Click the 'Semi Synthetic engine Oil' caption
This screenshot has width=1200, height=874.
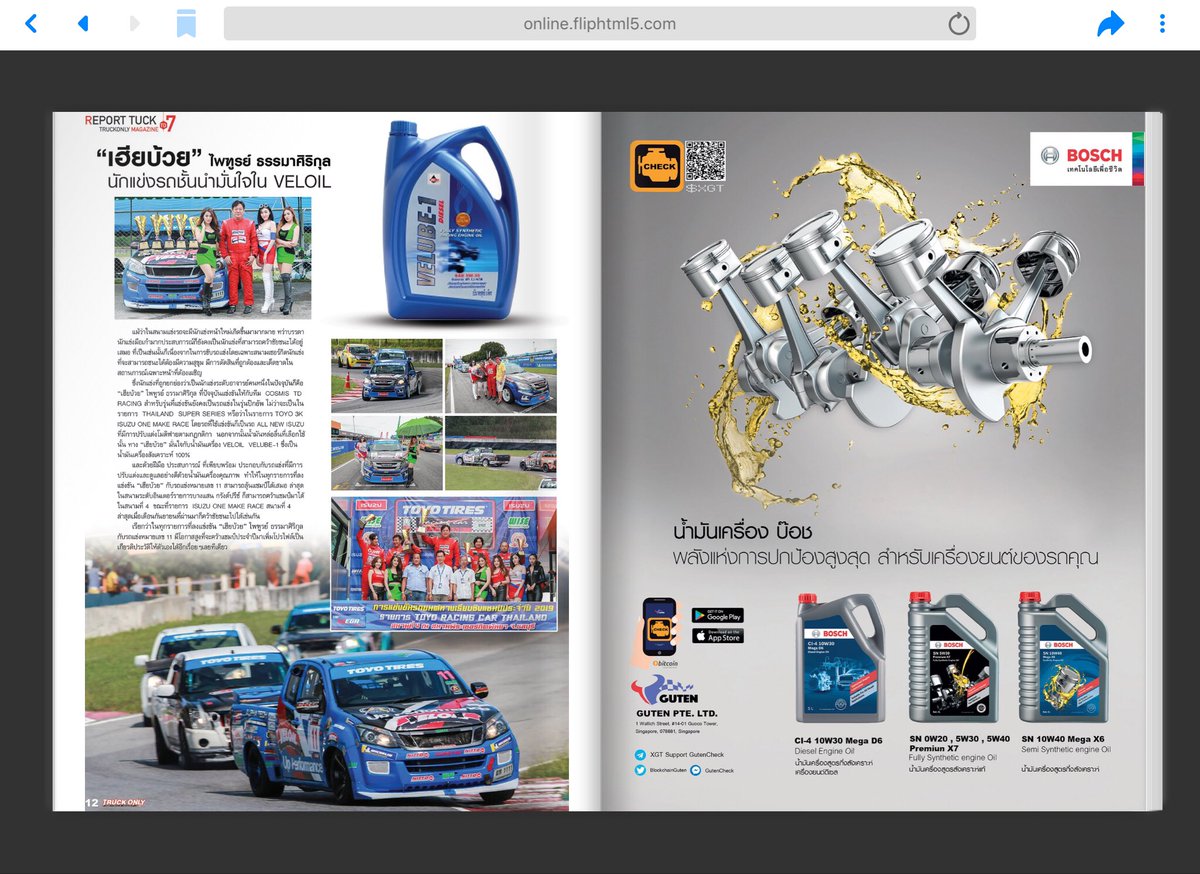[x=1066, y=750]
